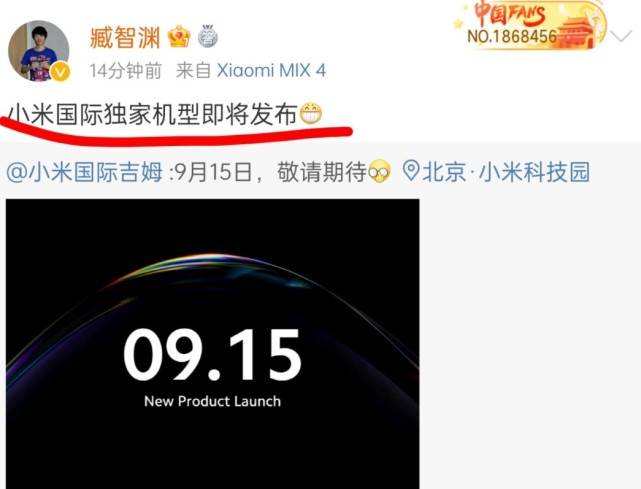This screenshot has width=641, height=489.
Task: Tap the location pin icon
Action: [x=411, y=171]
